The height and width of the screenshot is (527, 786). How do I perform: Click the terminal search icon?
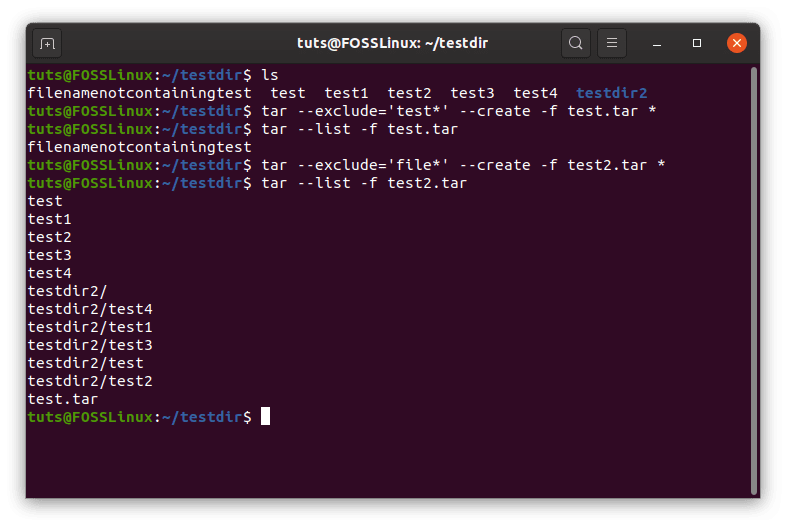(x=575, y=43)
